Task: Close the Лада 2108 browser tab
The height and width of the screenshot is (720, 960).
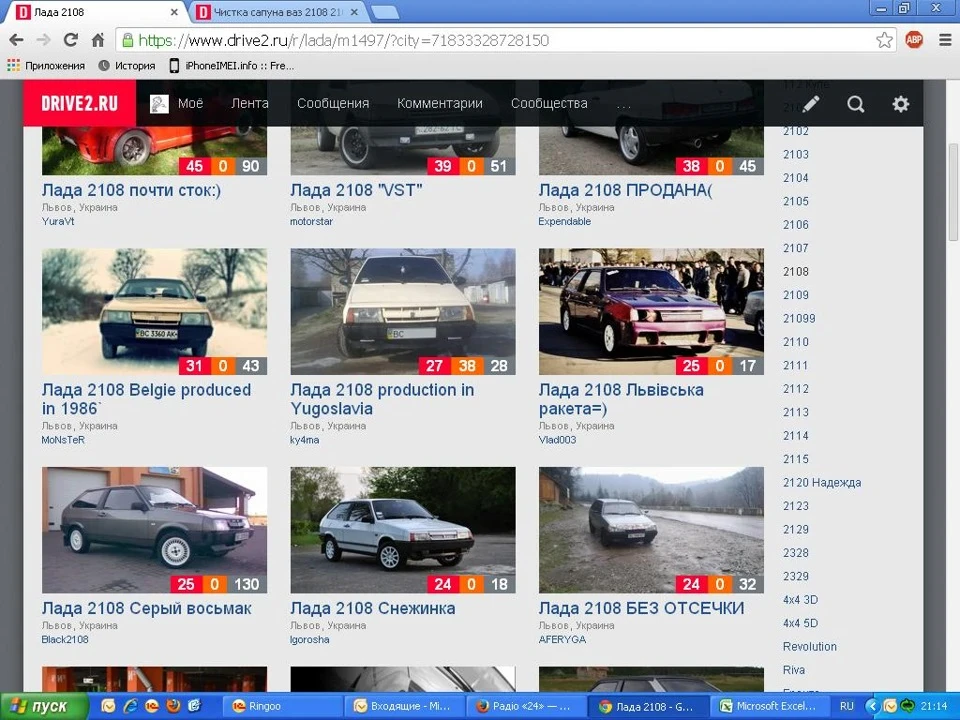Action: (x=174, y=12)
